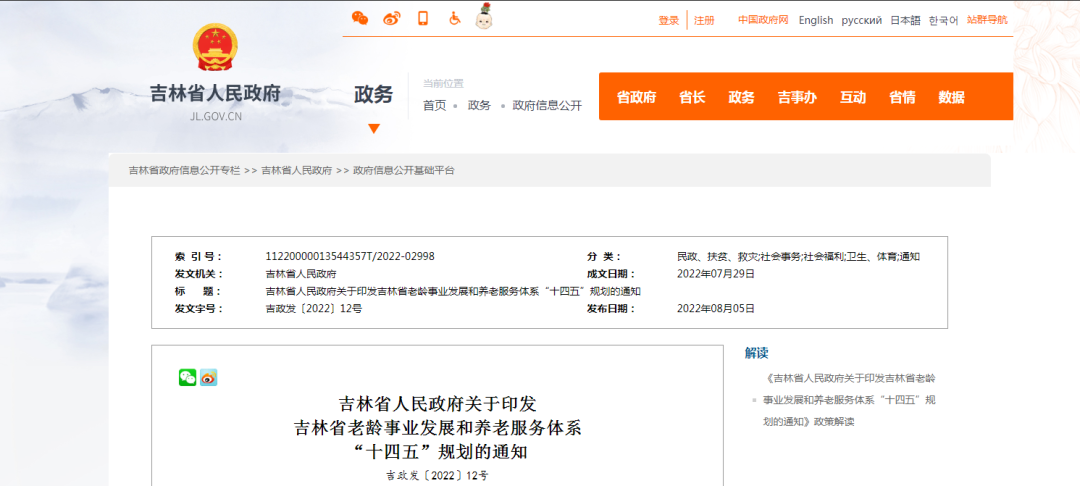
Task: Switch site language to English
Action: 815,20
